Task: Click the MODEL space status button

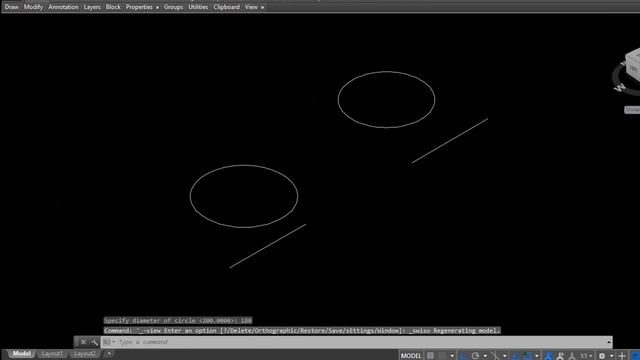Action: point(411,356)
